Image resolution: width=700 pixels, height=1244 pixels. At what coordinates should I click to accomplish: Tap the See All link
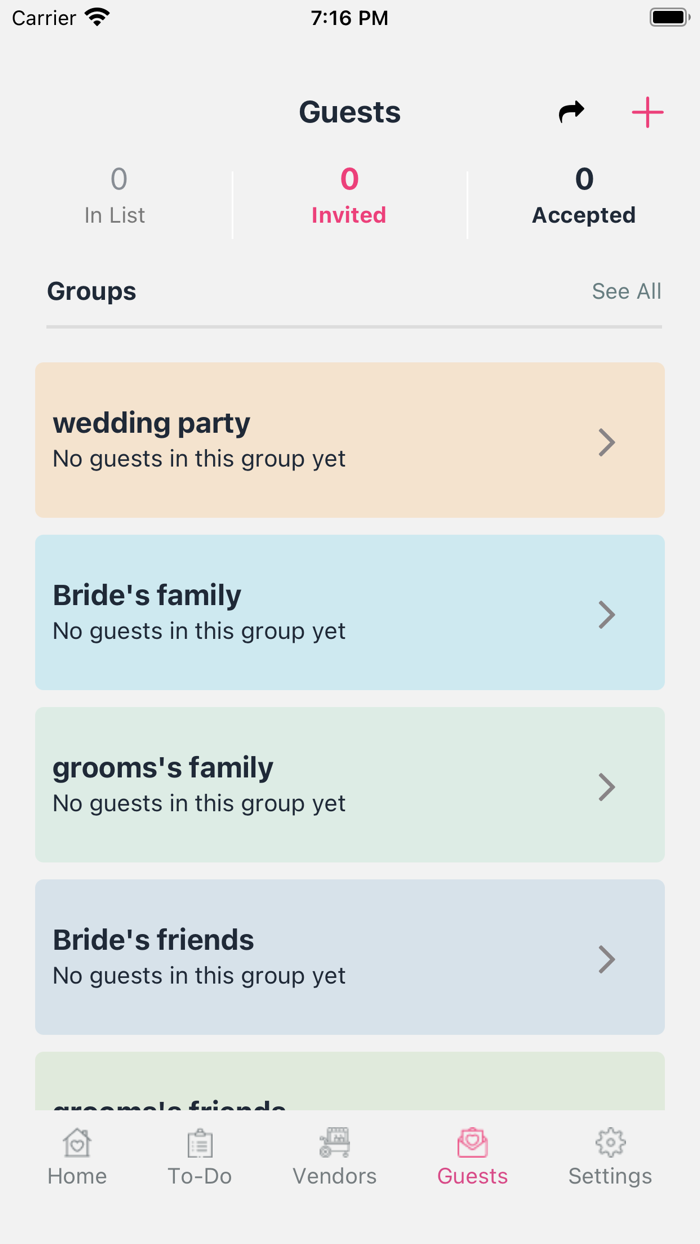(626, 291)
